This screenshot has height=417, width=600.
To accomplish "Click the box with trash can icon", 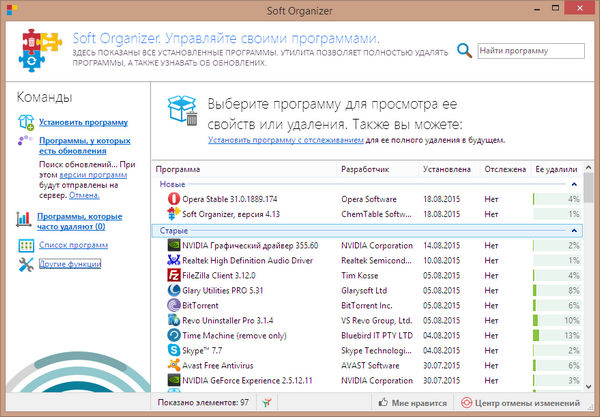I will pos(183,110).
